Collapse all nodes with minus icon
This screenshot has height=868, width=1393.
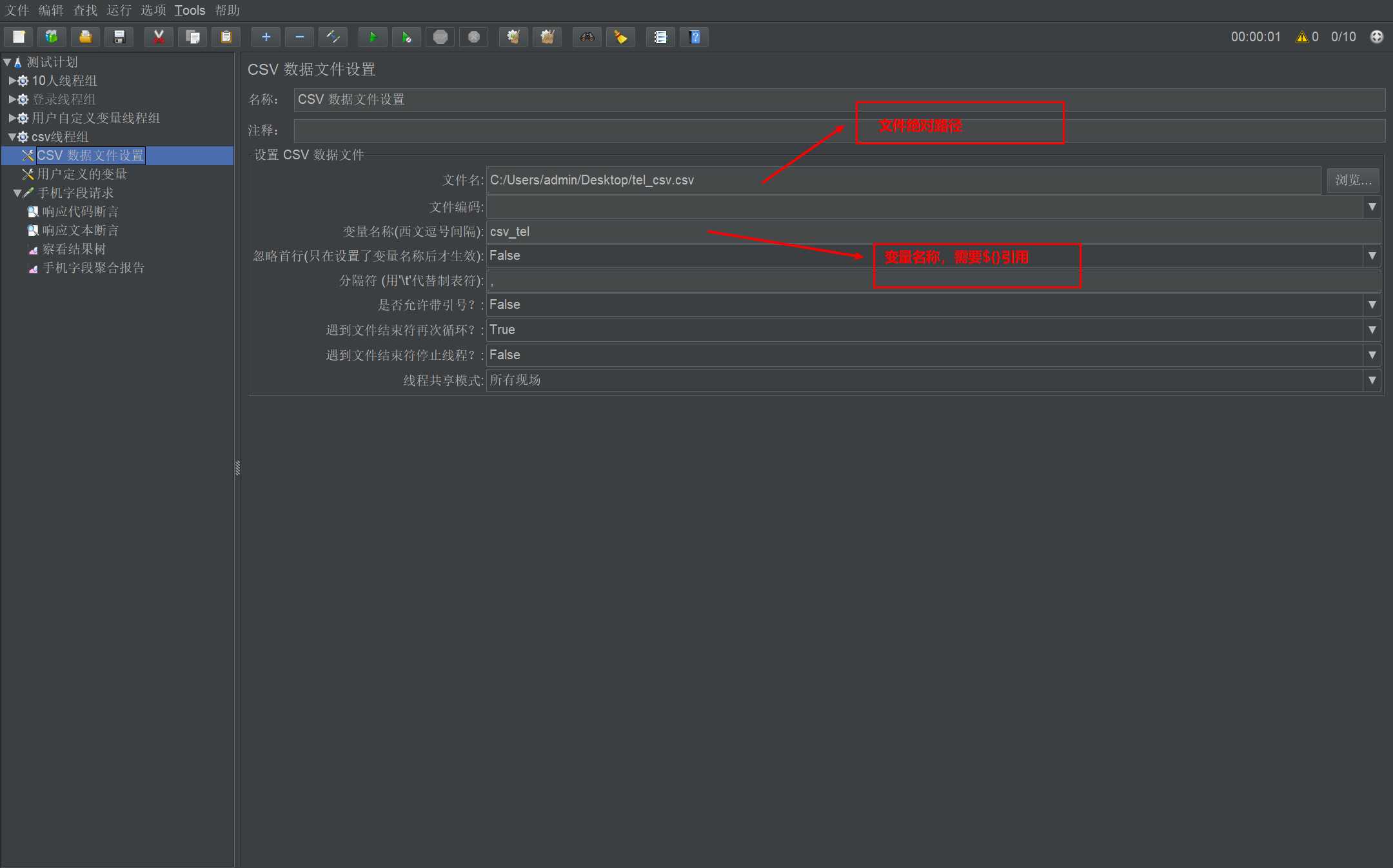click(x=299, y=37)
